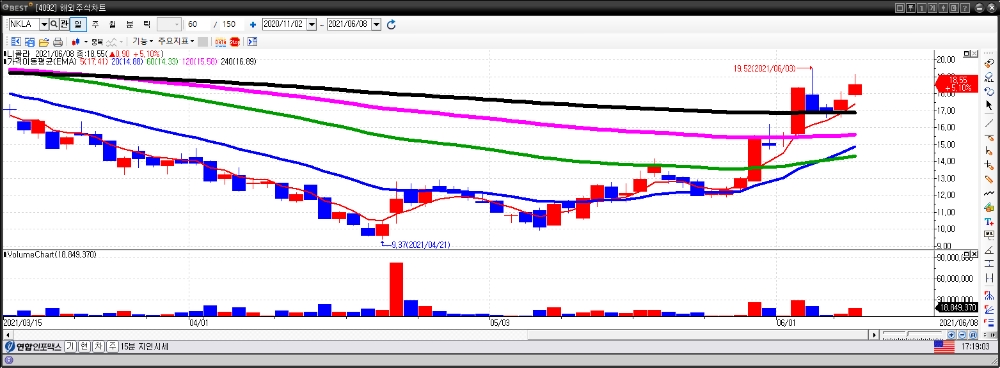Close the price chart pane
The width and height of the screenshot is (1000, 368).
[975, 54]
